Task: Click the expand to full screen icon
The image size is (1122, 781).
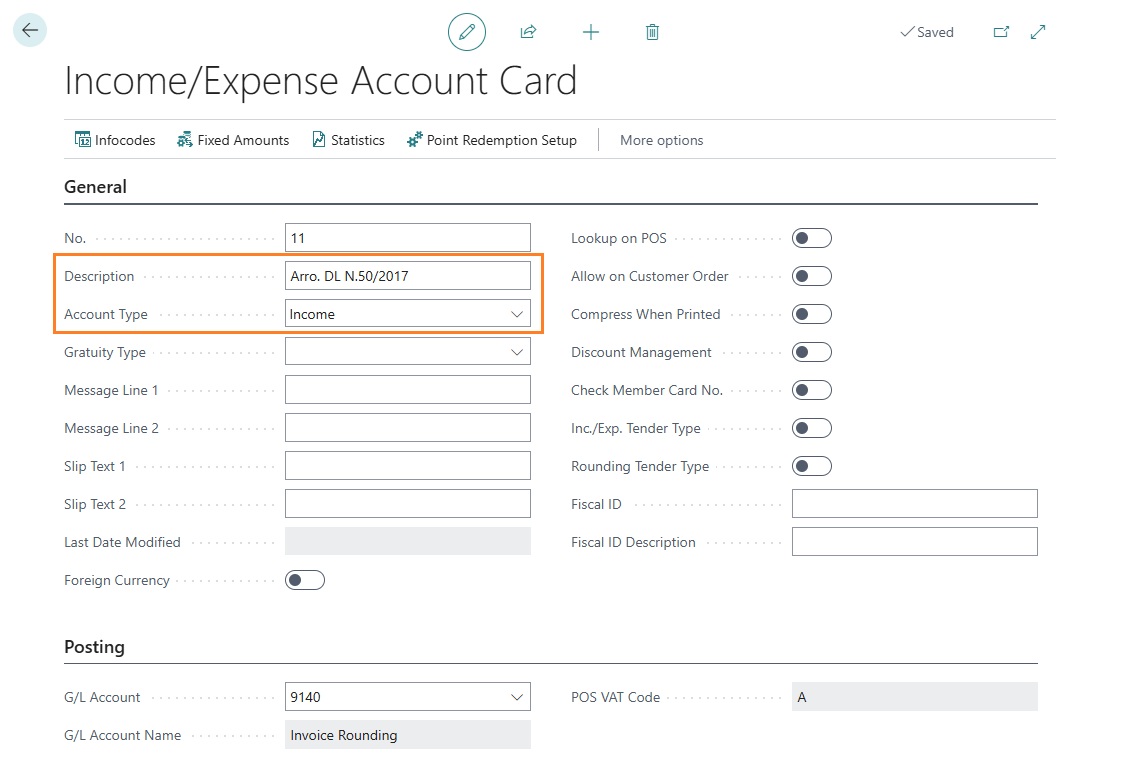Action: (x=1038, y=32)
